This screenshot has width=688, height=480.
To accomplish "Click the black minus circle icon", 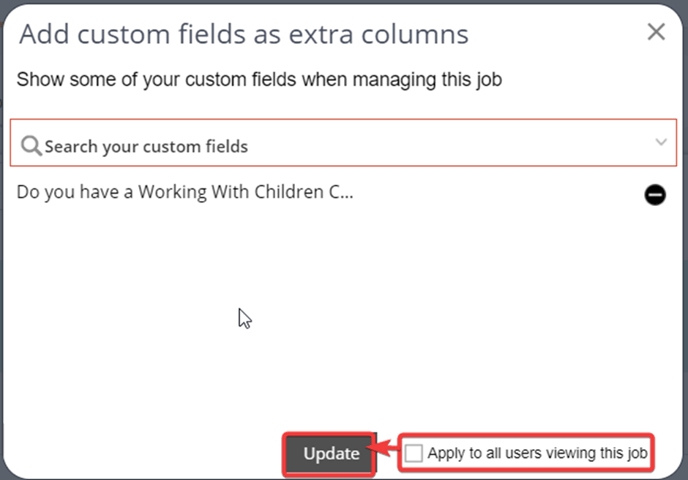I will coord(655,194).
